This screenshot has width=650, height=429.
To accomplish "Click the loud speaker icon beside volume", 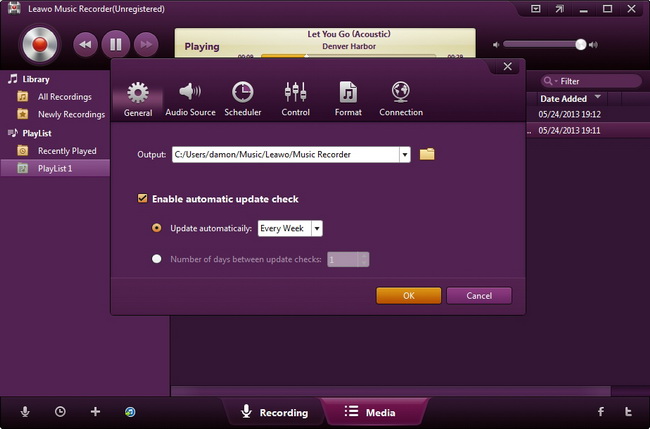I will point(594,44).
